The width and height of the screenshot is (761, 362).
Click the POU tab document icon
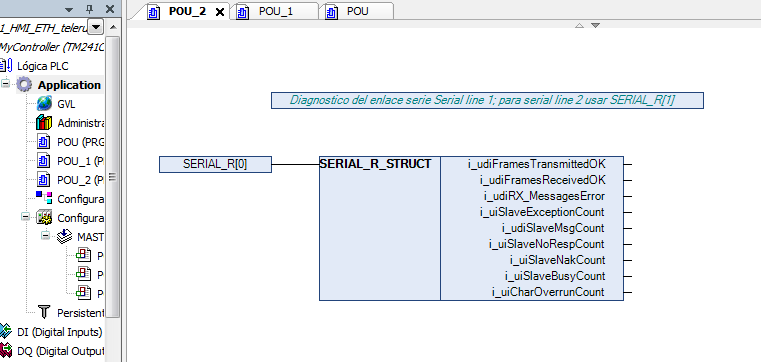pos(332,13)
